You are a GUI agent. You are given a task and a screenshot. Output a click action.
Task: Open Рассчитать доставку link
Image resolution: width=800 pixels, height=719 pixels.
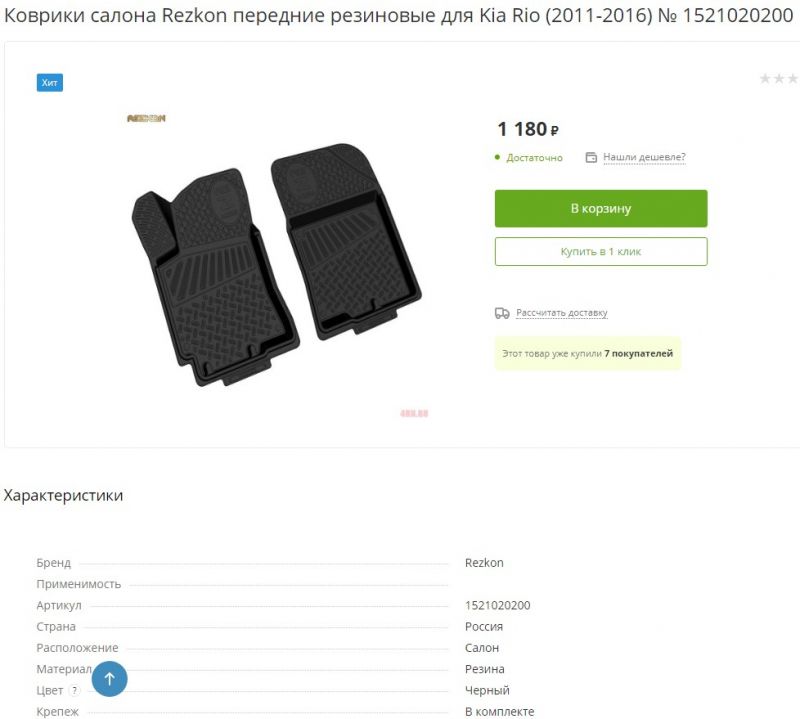(x=562, y=312)
